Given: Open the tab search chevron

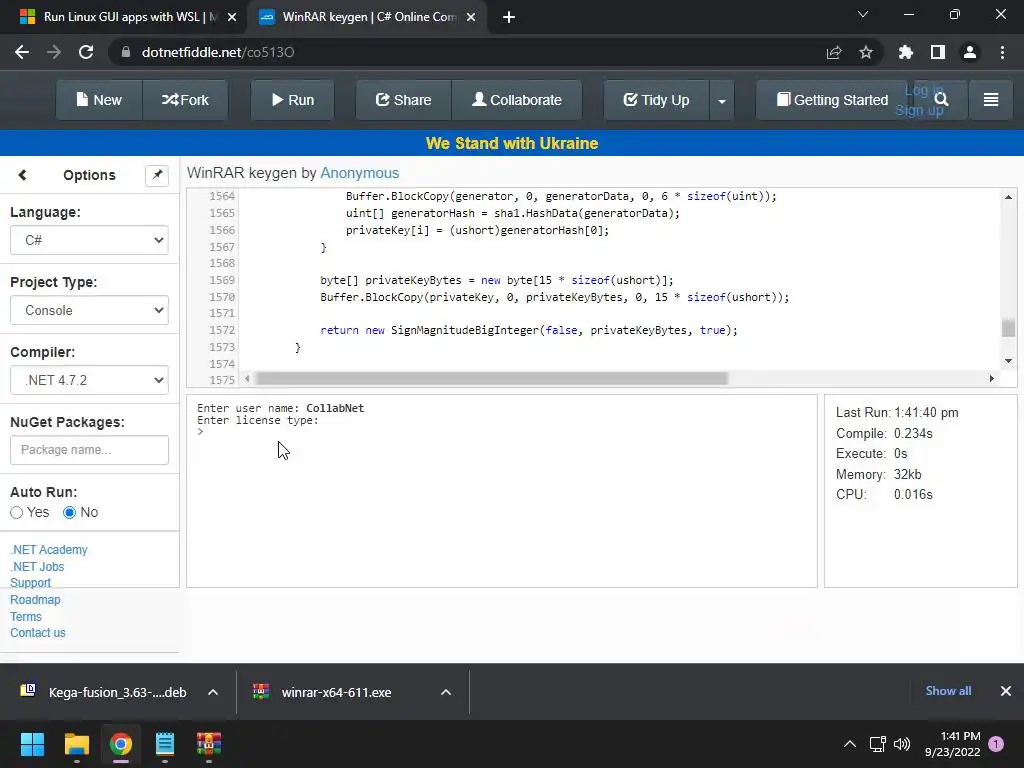Looking at the screenshot, I should point(863,14).
